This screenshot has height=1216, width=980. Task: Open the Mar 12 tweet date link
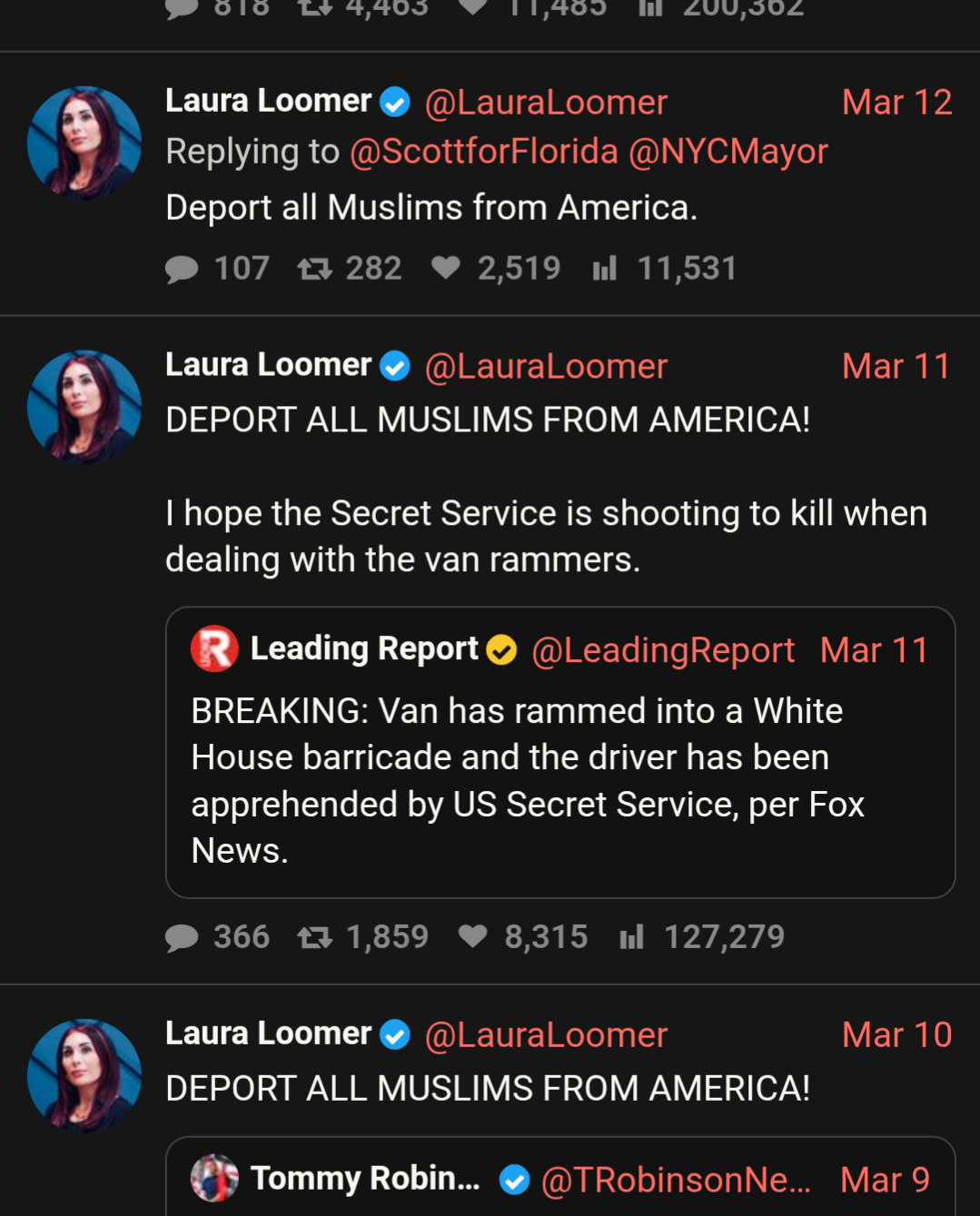(x=896, y=103)
